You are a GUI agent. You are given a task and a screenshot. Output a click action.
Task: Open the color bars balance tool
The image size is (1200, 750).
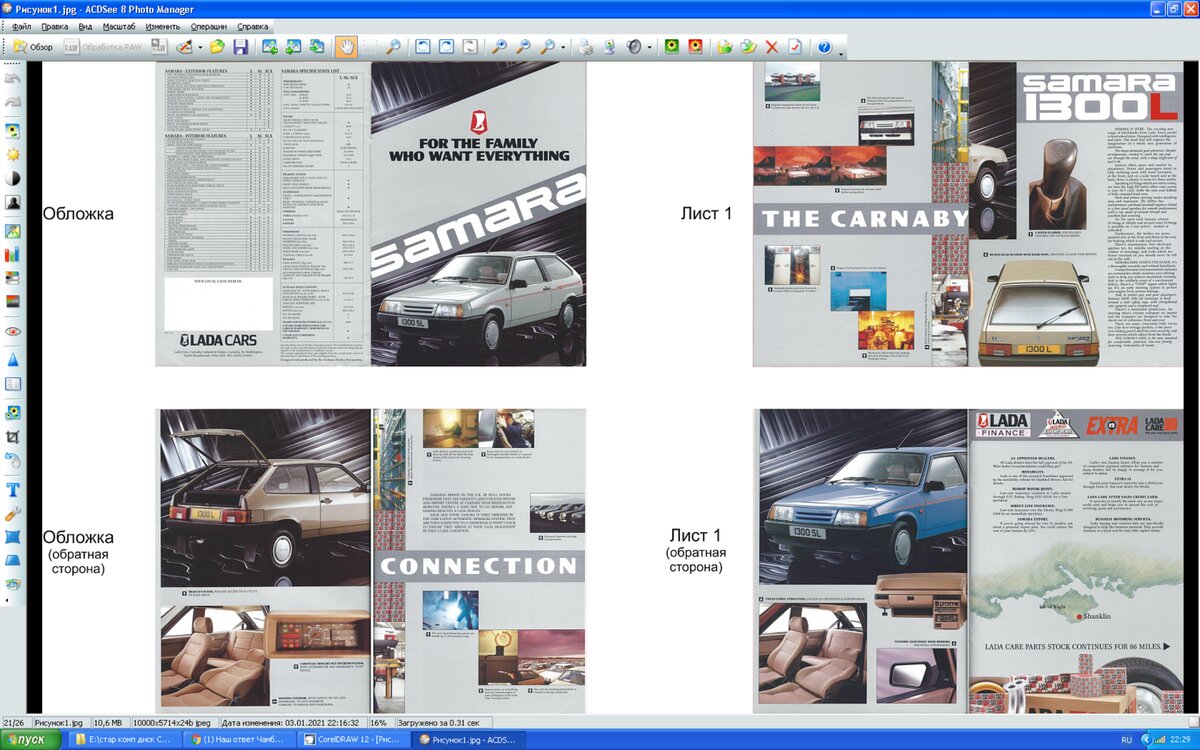(x=13, y=254)
